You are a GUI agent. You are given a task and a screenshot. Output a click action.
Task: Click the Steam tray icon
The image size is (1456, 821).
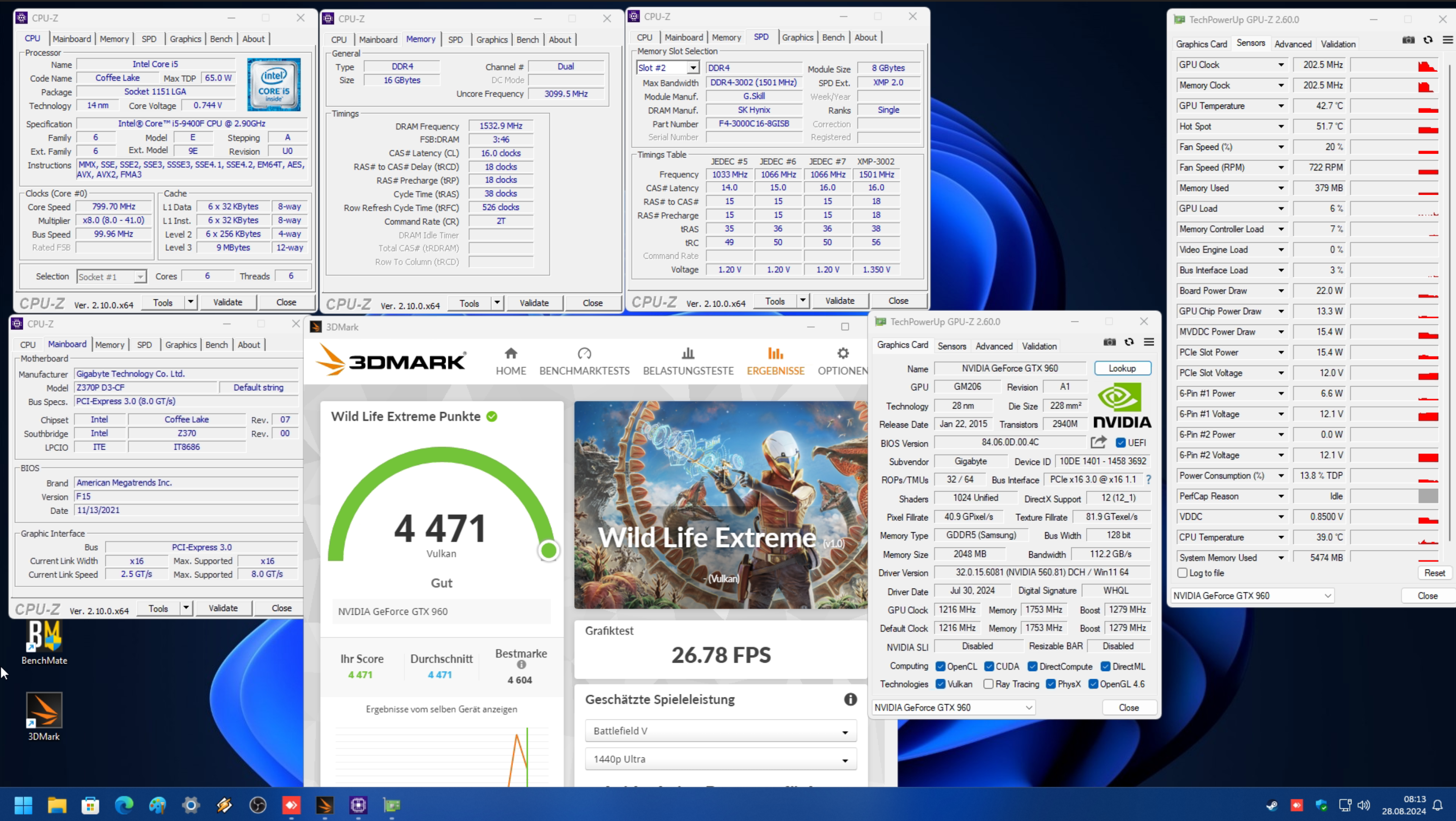click(x=1272, y=805)
